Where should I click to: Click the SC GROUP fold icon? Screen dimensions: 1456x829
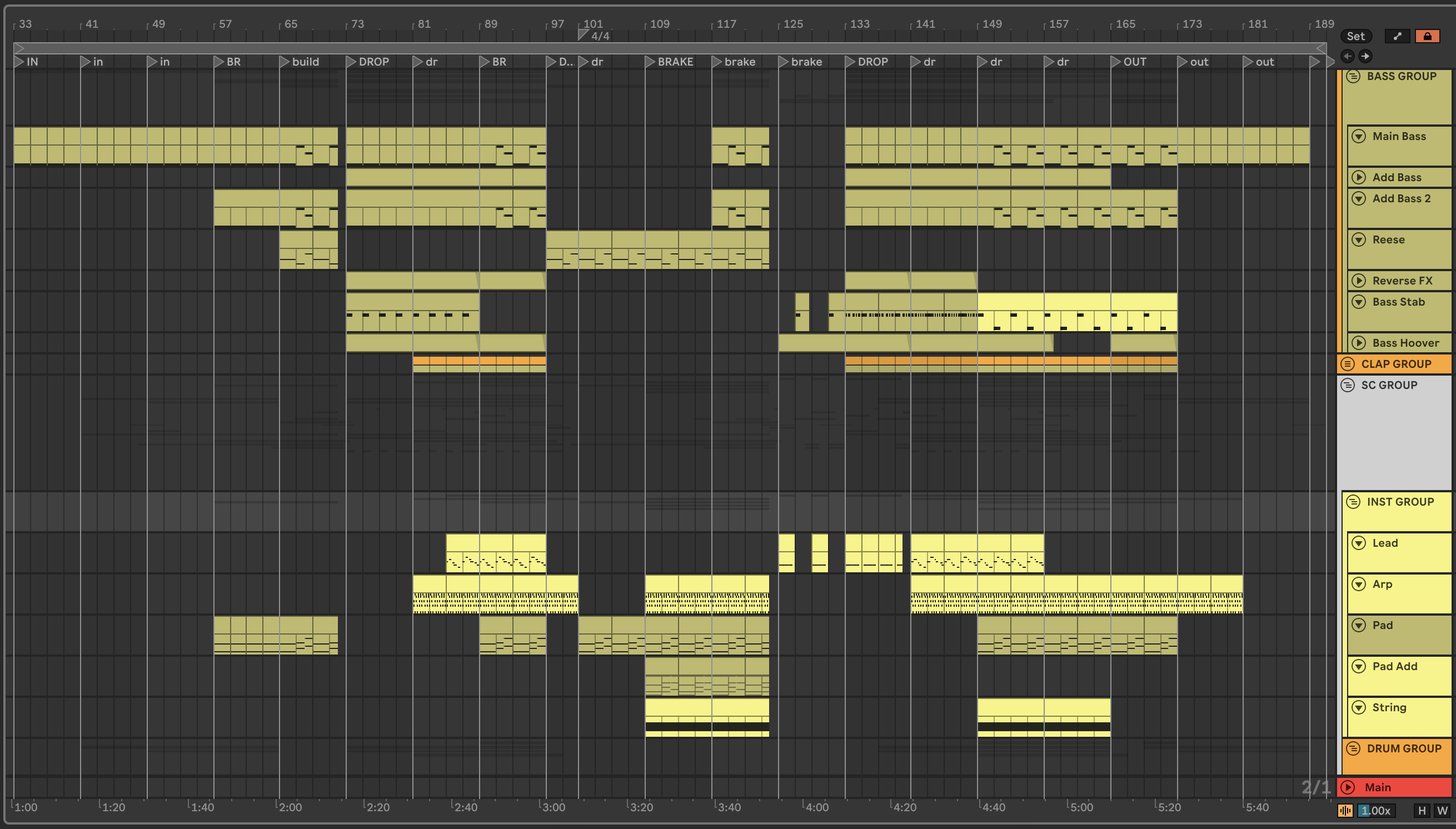pyautogui.click(x=1347, y=385)
